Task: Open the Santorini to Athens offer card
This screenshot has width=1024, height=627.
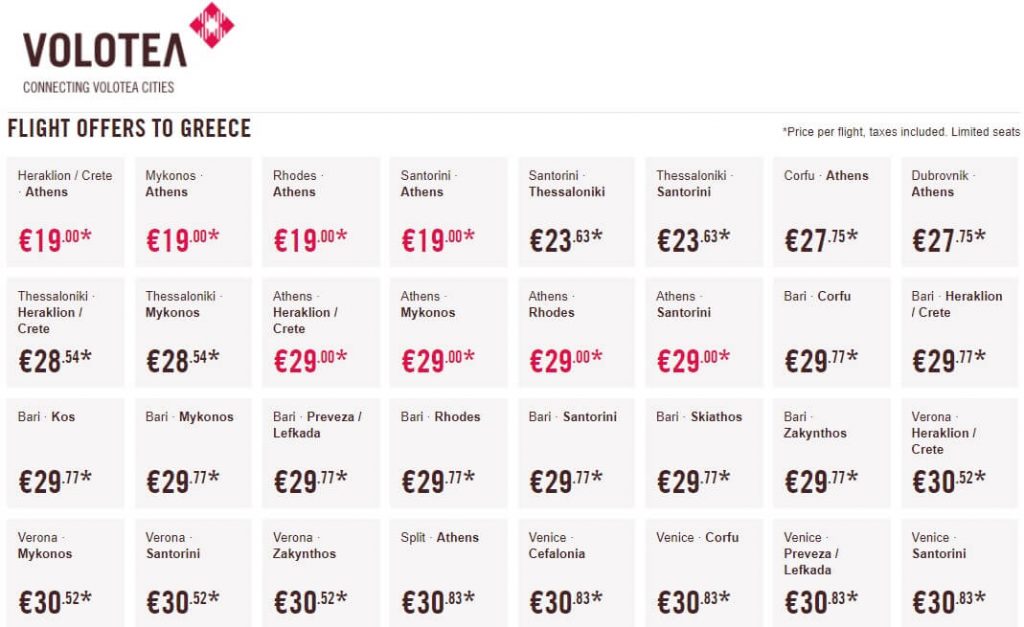Action: coord(449,211)
